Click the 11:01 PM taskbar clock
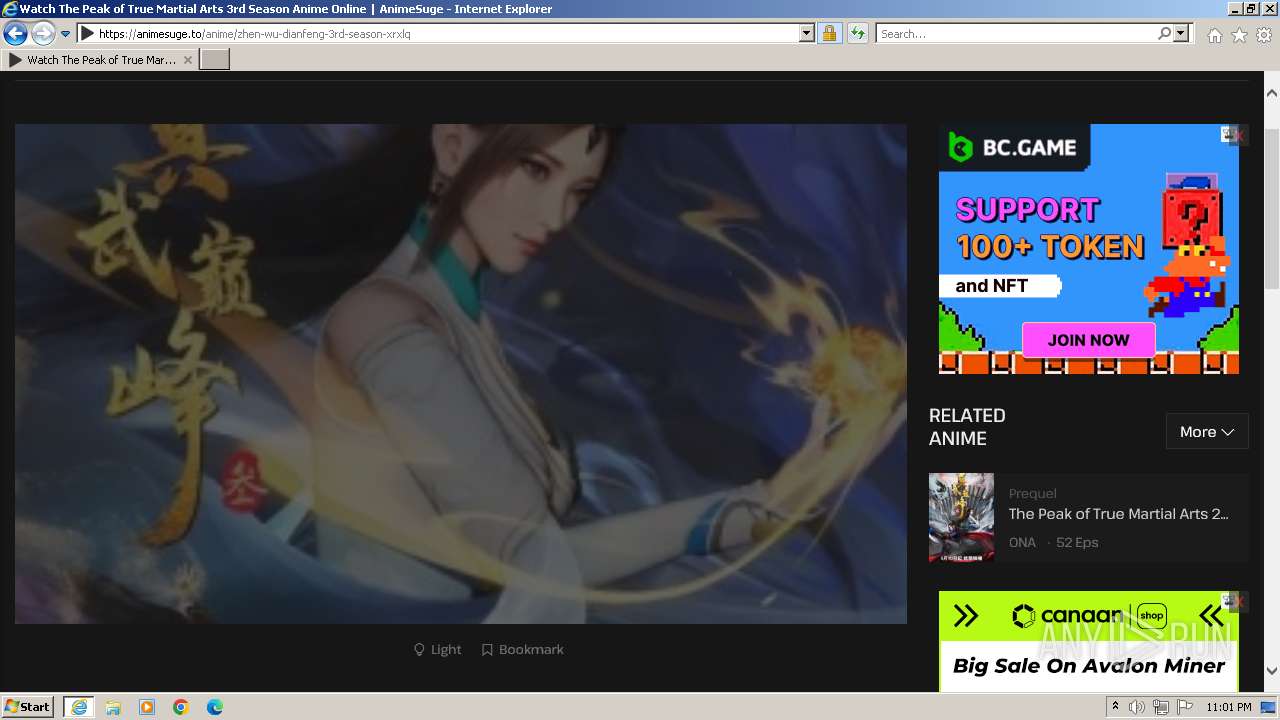Screen dimensions: 1280x720 [1228, 707]
